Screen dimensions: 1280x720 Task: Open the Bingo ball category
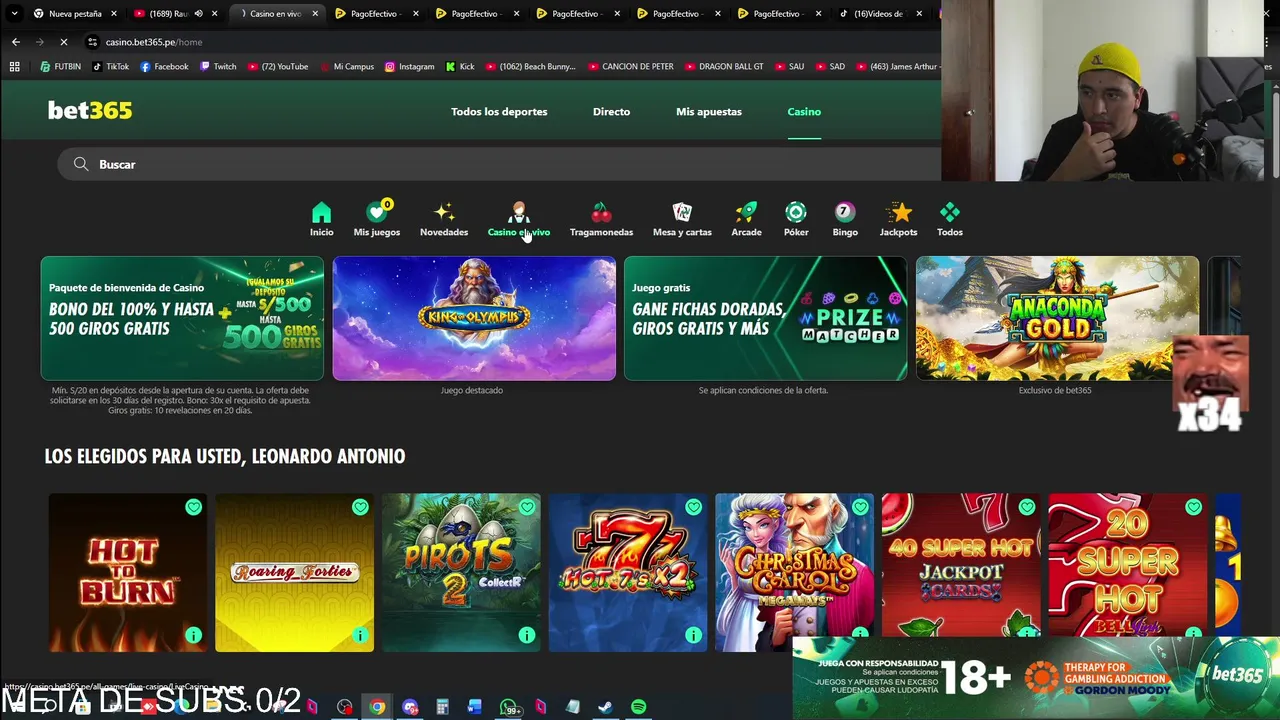tap(845, 219)
